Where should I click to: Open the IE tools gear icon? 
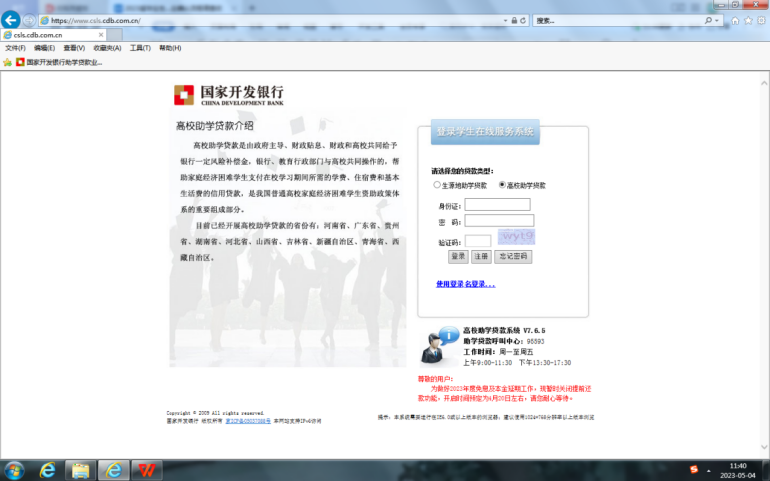[x=760, y=20]
